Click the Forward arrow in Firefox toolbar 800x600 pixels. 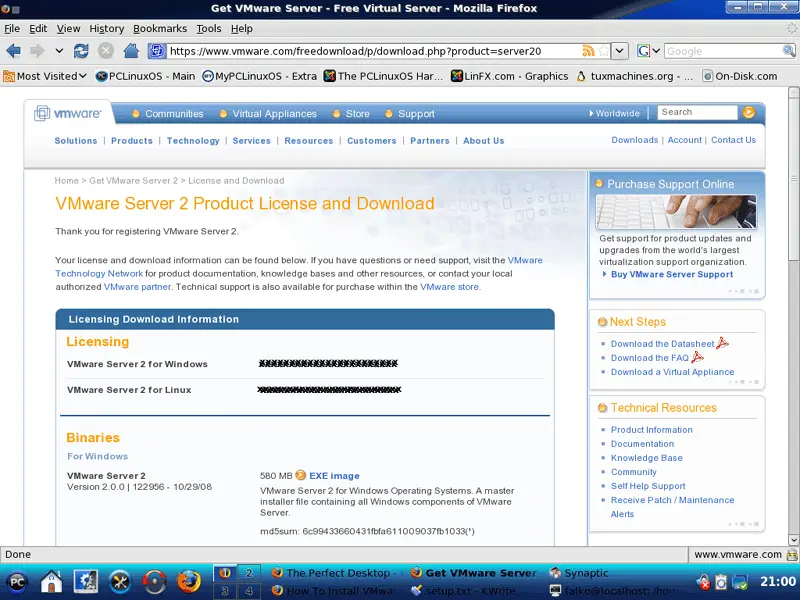click(37, 51)
